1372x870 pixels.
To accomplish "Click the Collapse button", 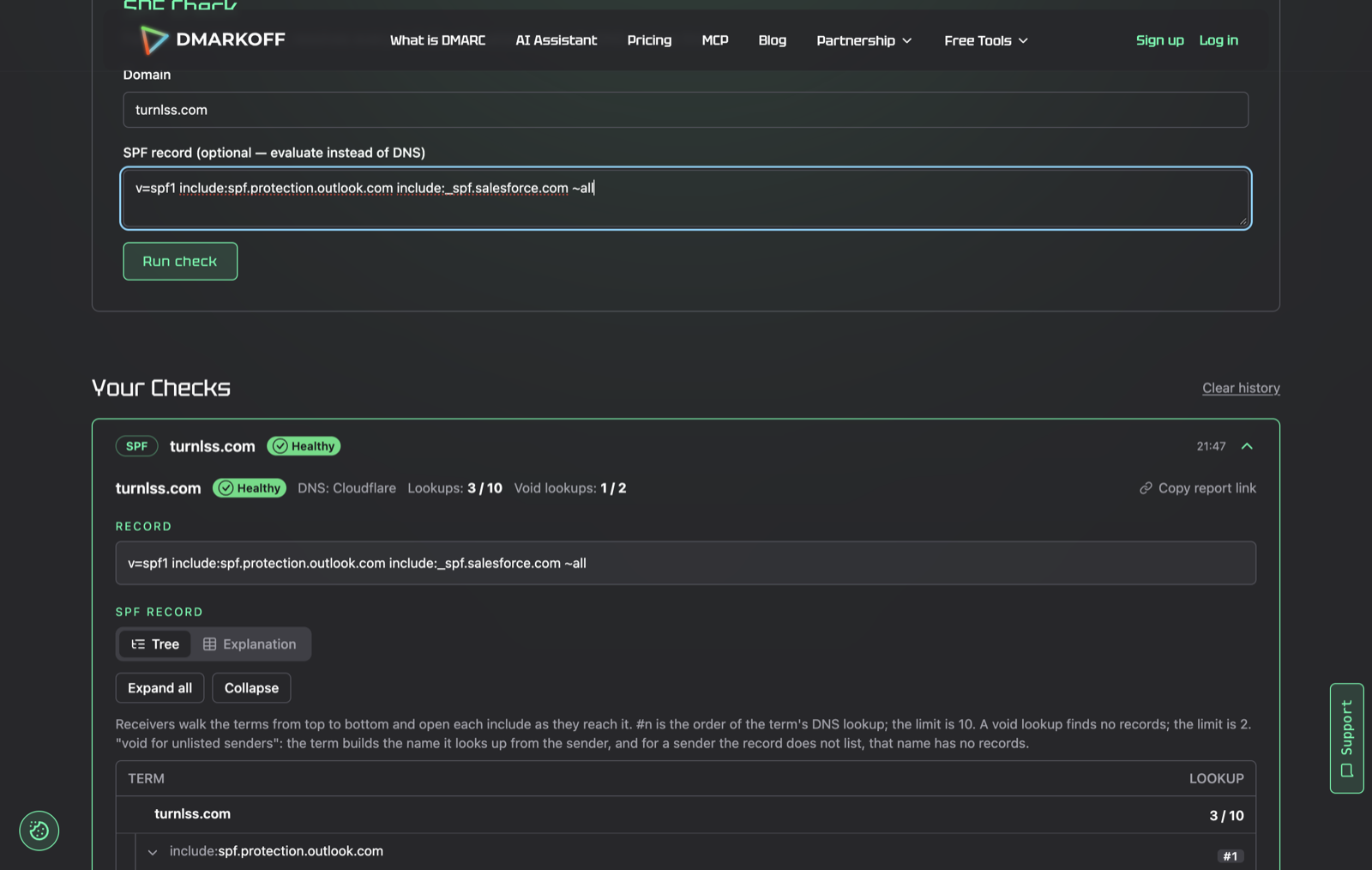I will tap(251, 688).
